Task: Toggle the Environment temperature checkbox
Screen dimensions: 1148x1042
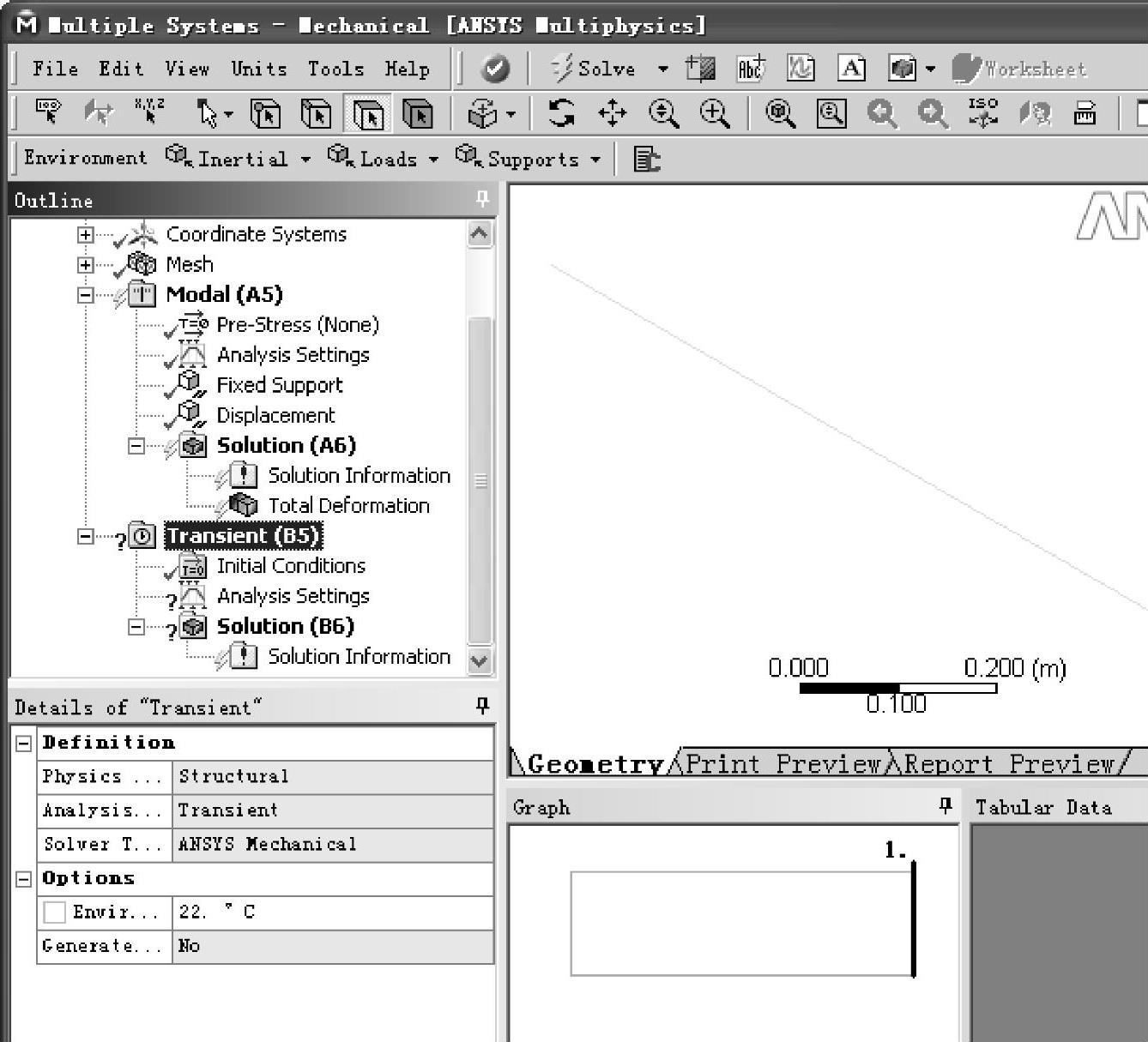Action: 55,912
